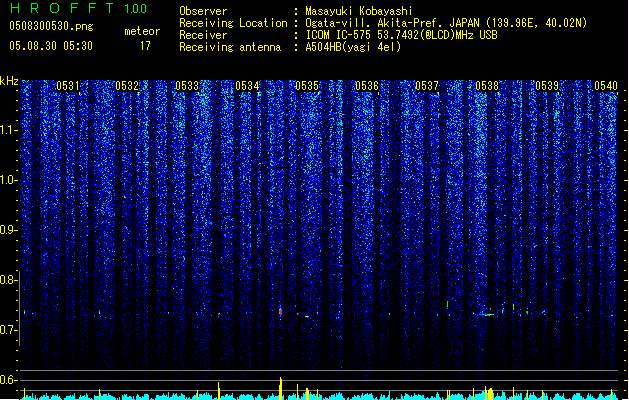Click the 0531 time marker
Viewport: 629px width, 400px height.
[x=67, y=86]
